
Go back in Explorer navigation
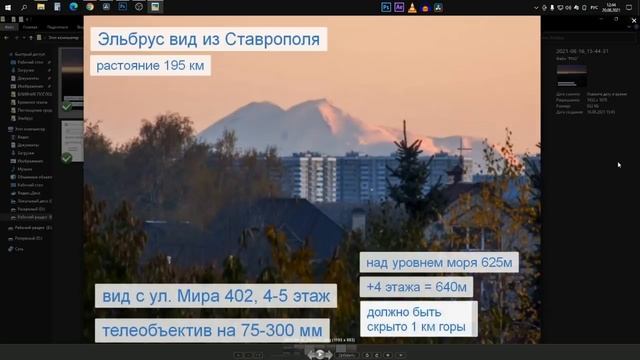pyautogui.click(x=6, y=38)
